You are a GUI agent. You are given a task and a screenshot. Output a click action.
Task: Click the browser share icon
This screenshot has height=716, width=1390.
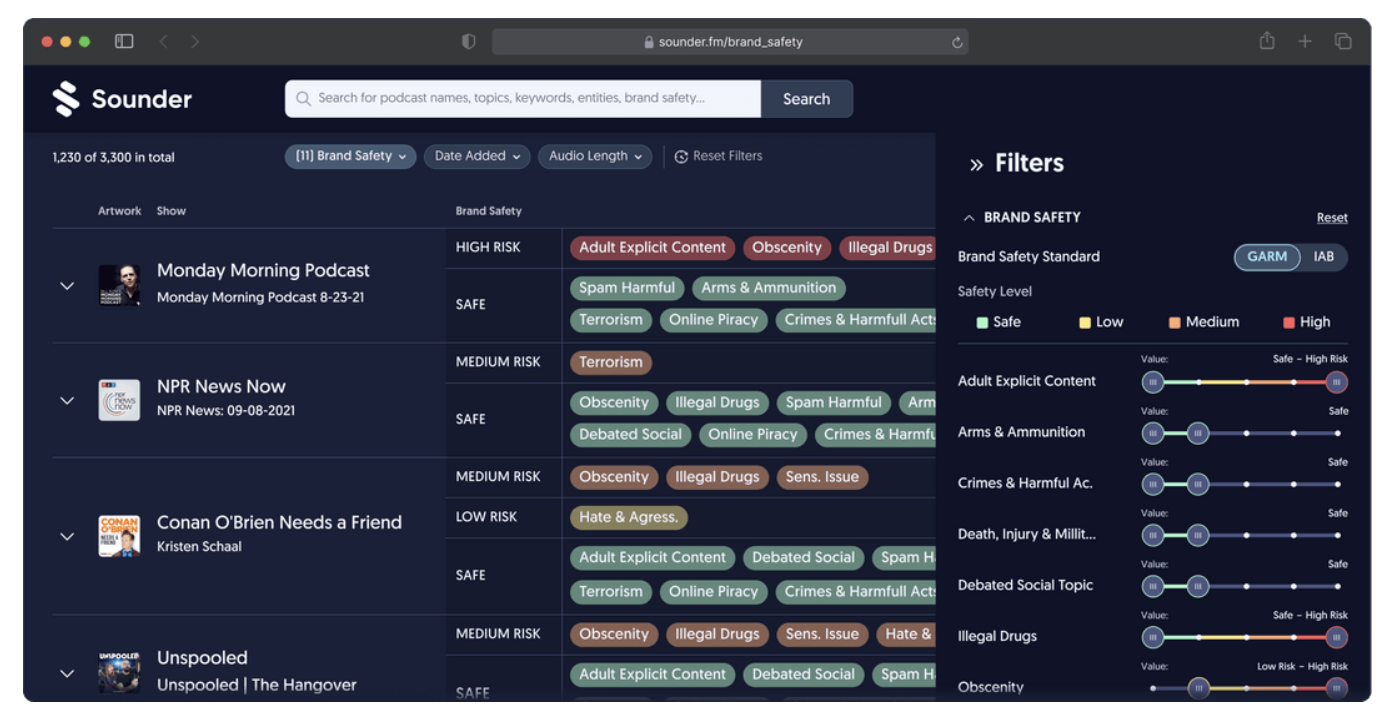[1267, 42]
